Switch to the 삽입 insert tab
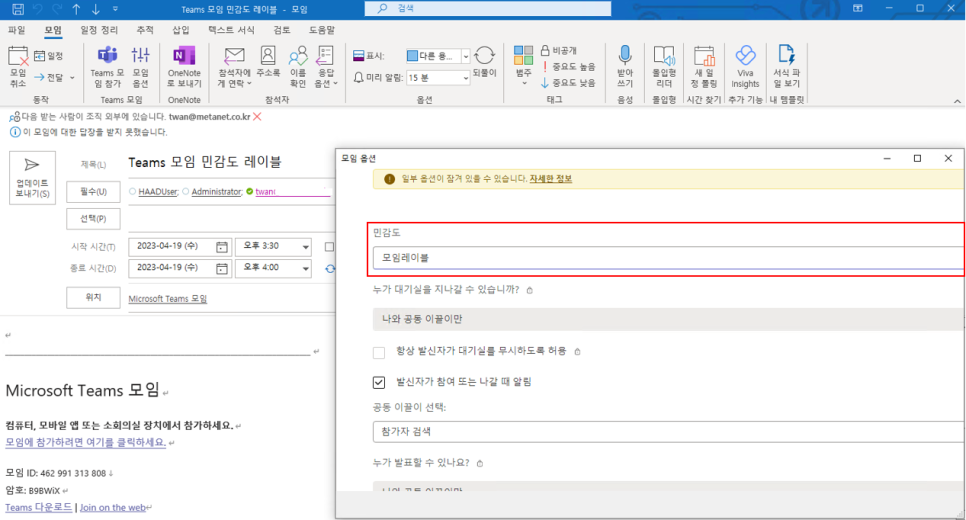 (x=181, y=30)
